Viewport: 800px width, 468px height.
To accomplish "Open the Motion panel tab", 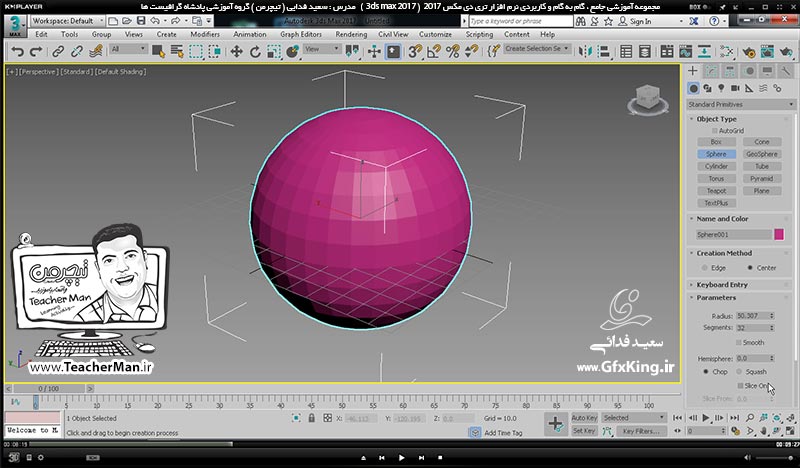I will (749, 71).
